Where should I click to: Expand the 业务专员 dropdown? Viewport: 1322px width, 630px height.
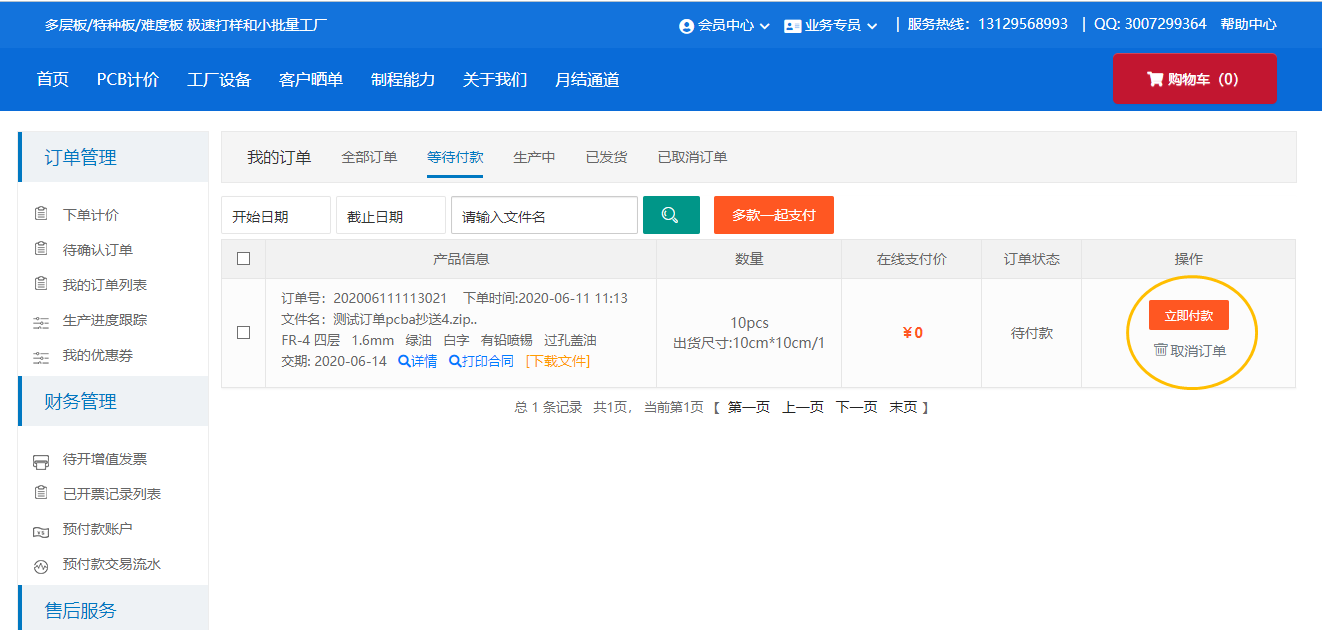831,25
